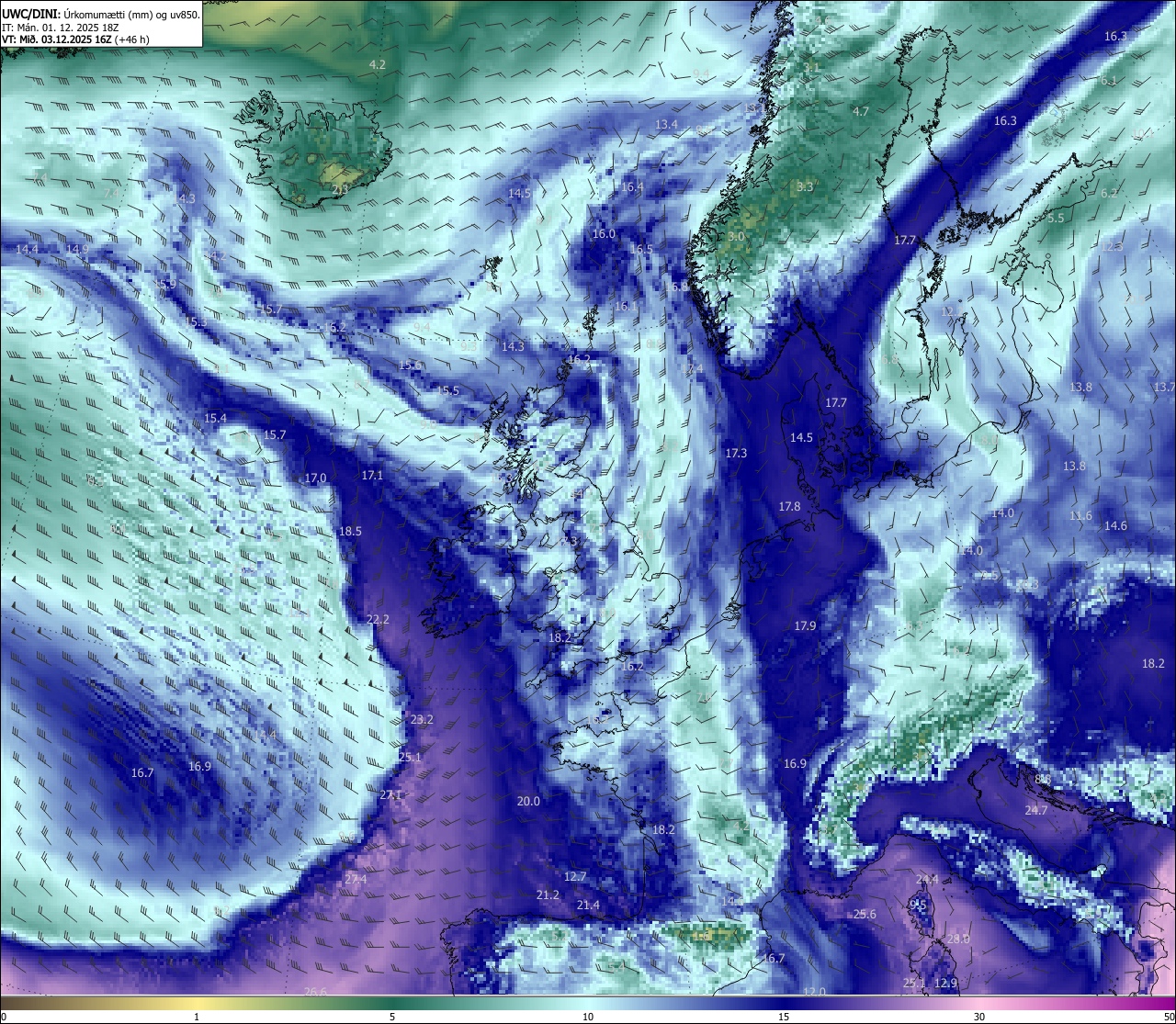Viewport: 1176px width, 1024px height.
Task: Select the 24.4 value
Action: click(927, 879)
